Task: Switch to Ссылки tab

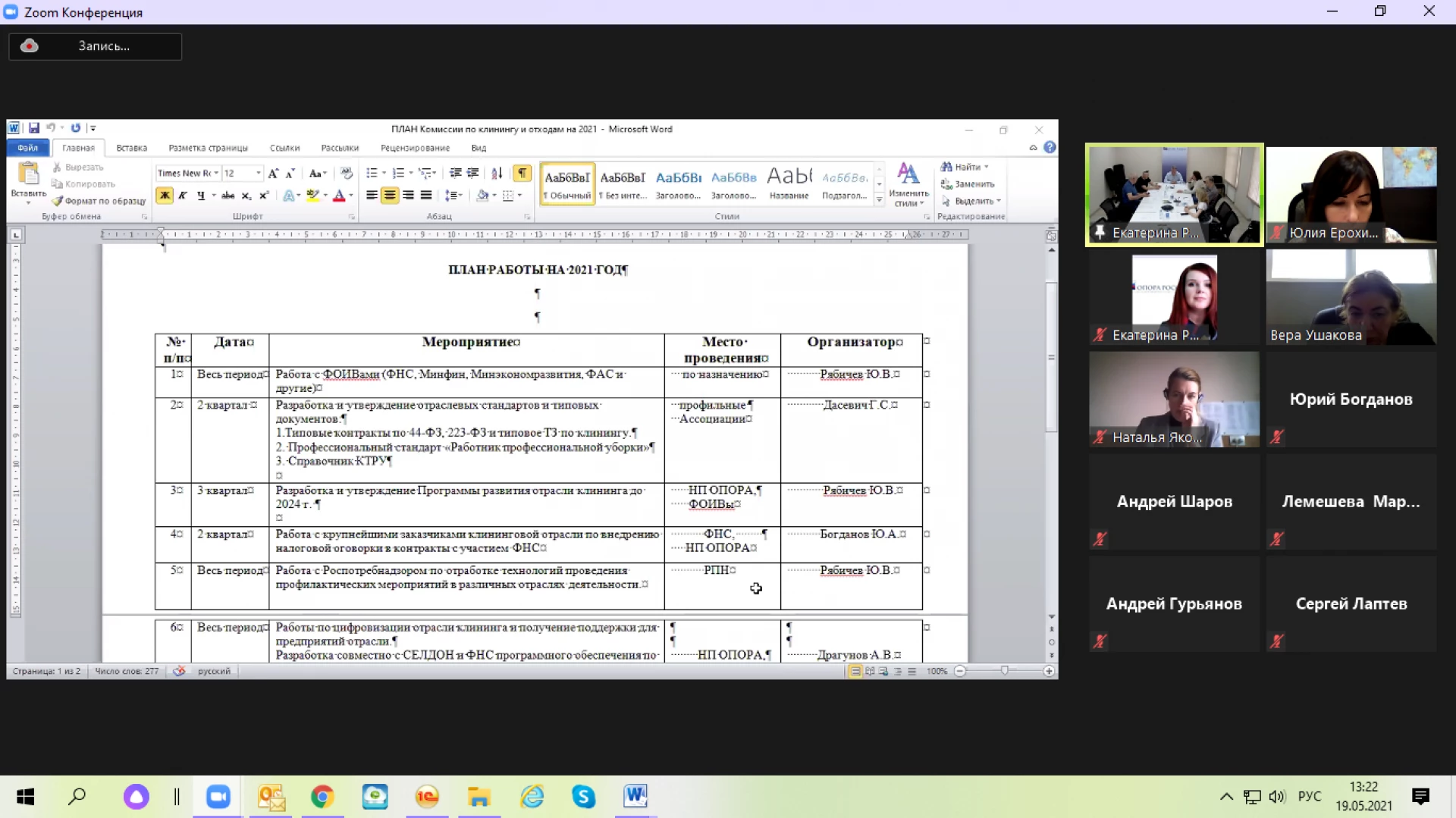Action: point(284,148)
